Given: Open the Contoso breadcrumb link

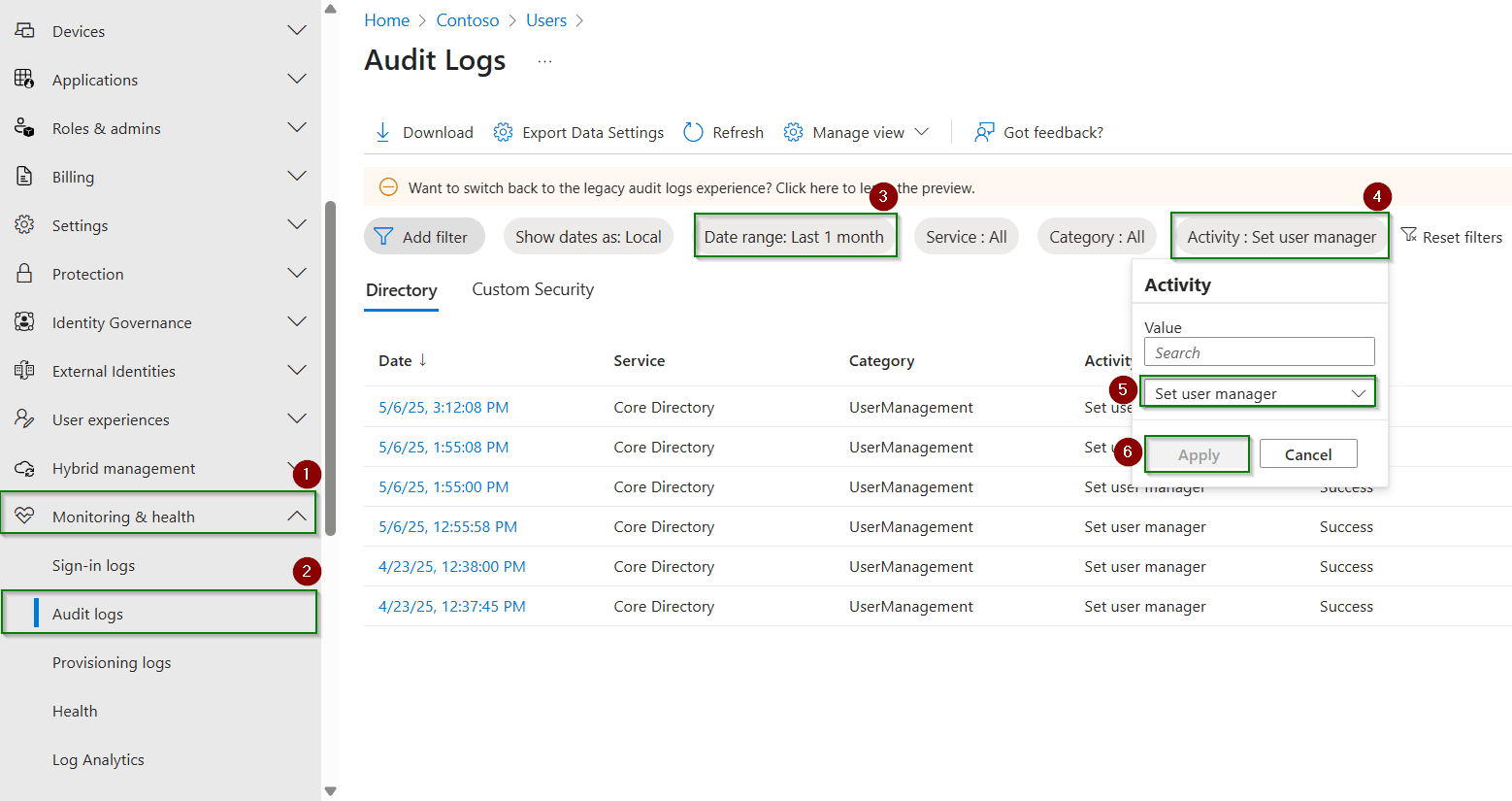Looking at the screenshot, I should point(467,19).
